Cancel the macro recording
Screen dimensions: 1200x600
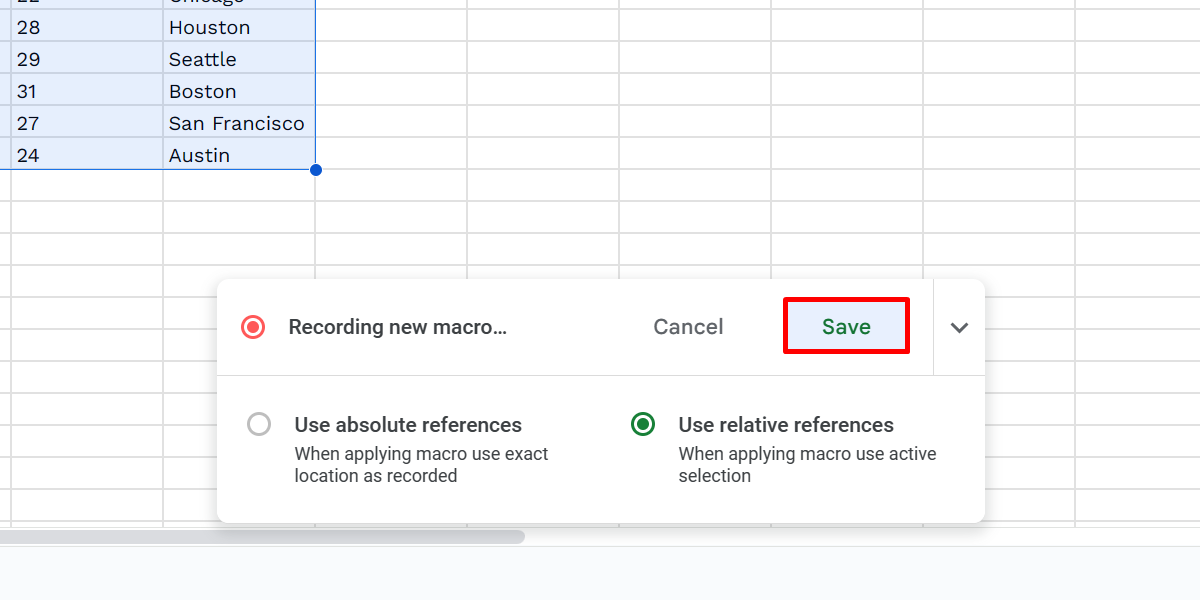pos(688,326)
